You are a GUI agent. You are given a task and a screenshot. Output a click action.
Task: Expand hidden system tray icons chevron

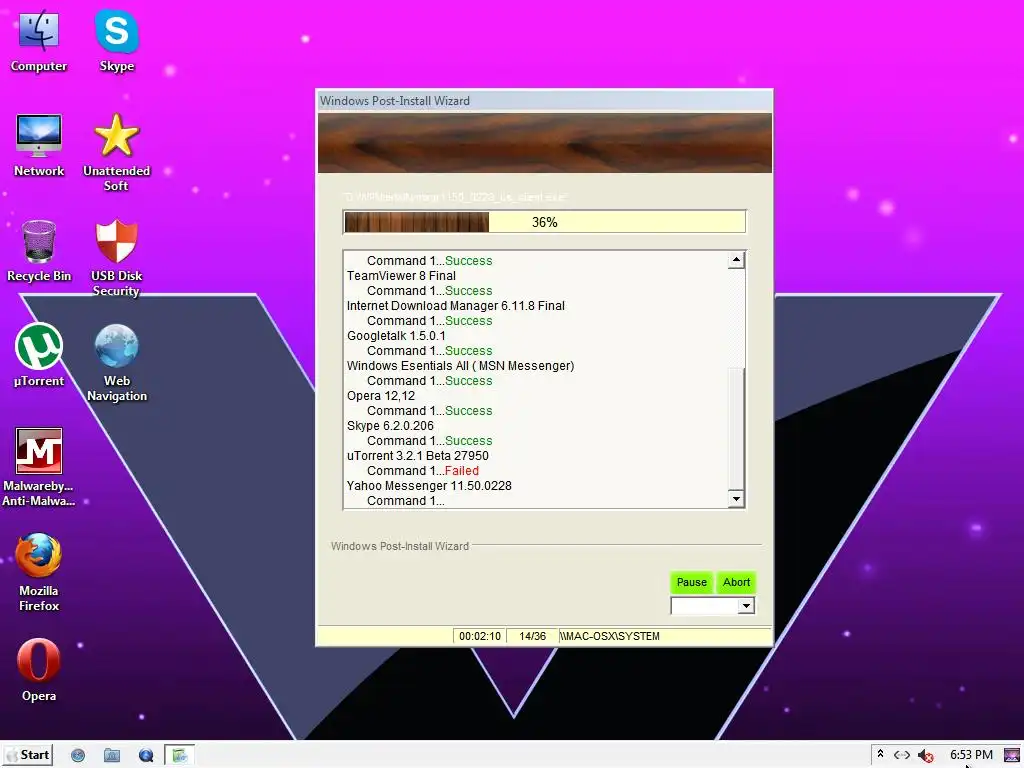880,754
